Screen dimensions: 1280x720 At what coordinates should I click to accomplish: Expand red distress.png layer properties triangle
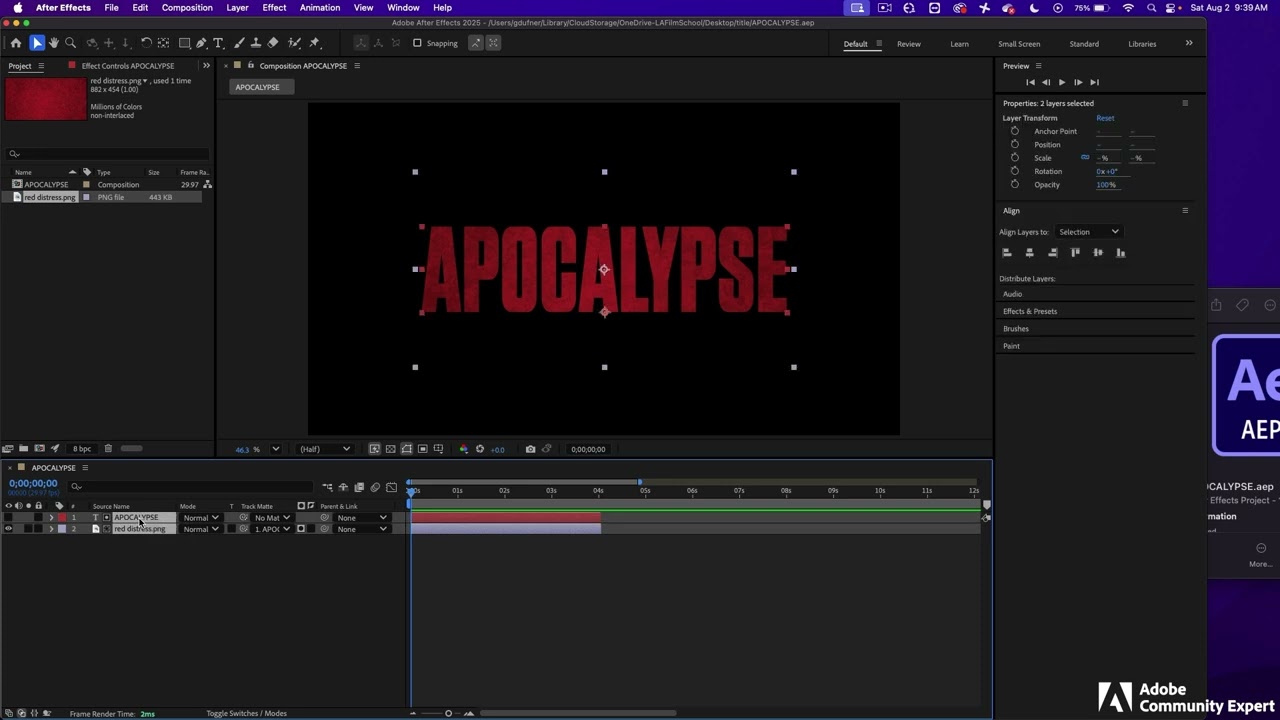coord(51,529)
